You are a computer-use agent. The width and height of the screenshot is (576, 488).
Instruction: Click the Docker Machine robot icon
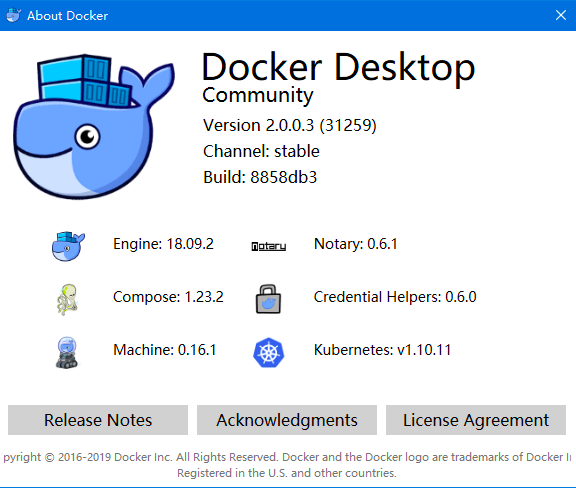point(67,352)
